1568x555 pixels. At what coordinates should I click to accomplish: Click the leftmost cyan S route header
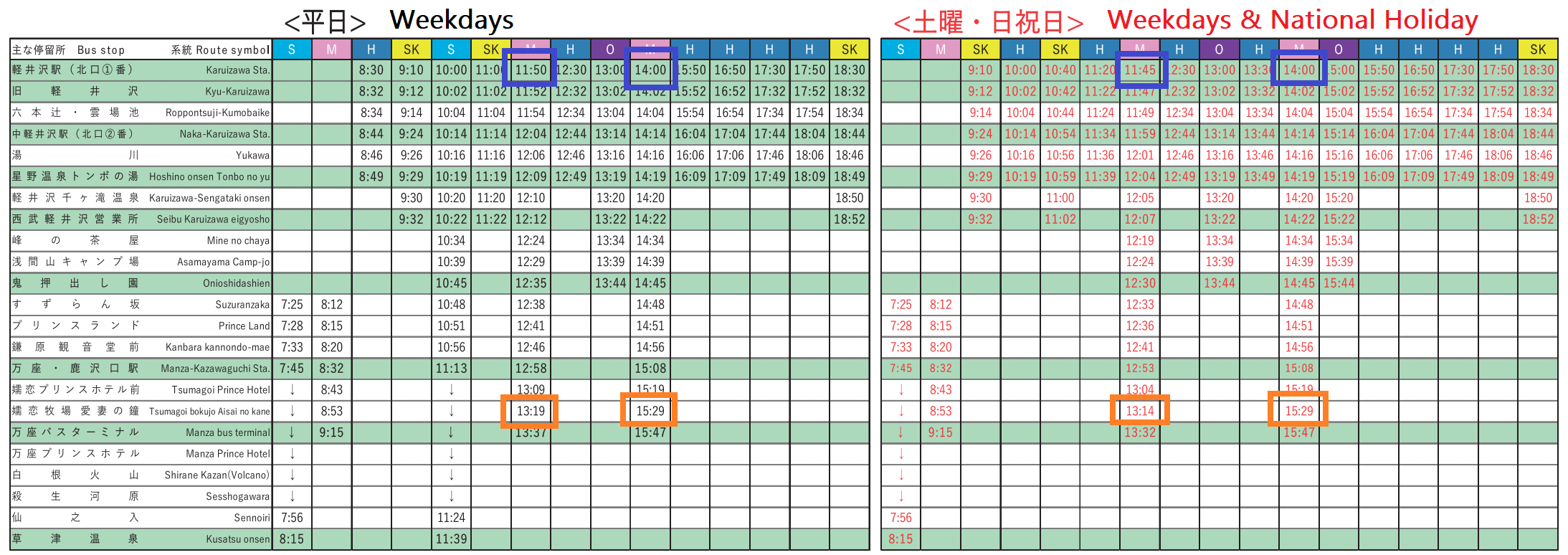[292, 49]
